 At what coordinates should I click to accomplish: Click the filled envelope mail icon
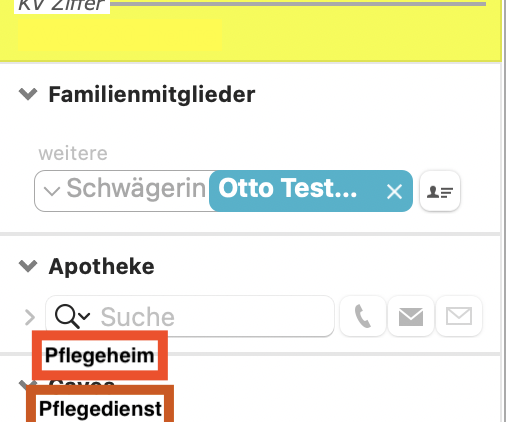tap(411, 316)
